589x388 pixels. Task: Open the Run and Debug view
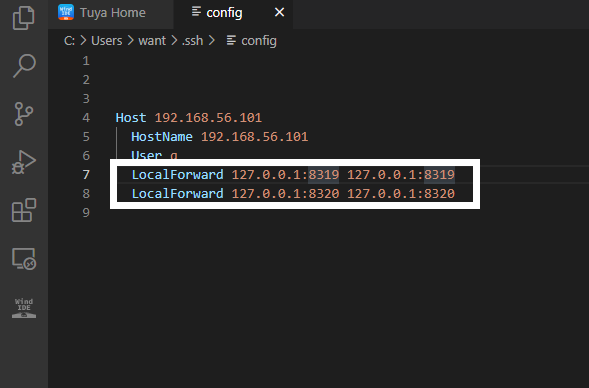(x=24, y=162)
